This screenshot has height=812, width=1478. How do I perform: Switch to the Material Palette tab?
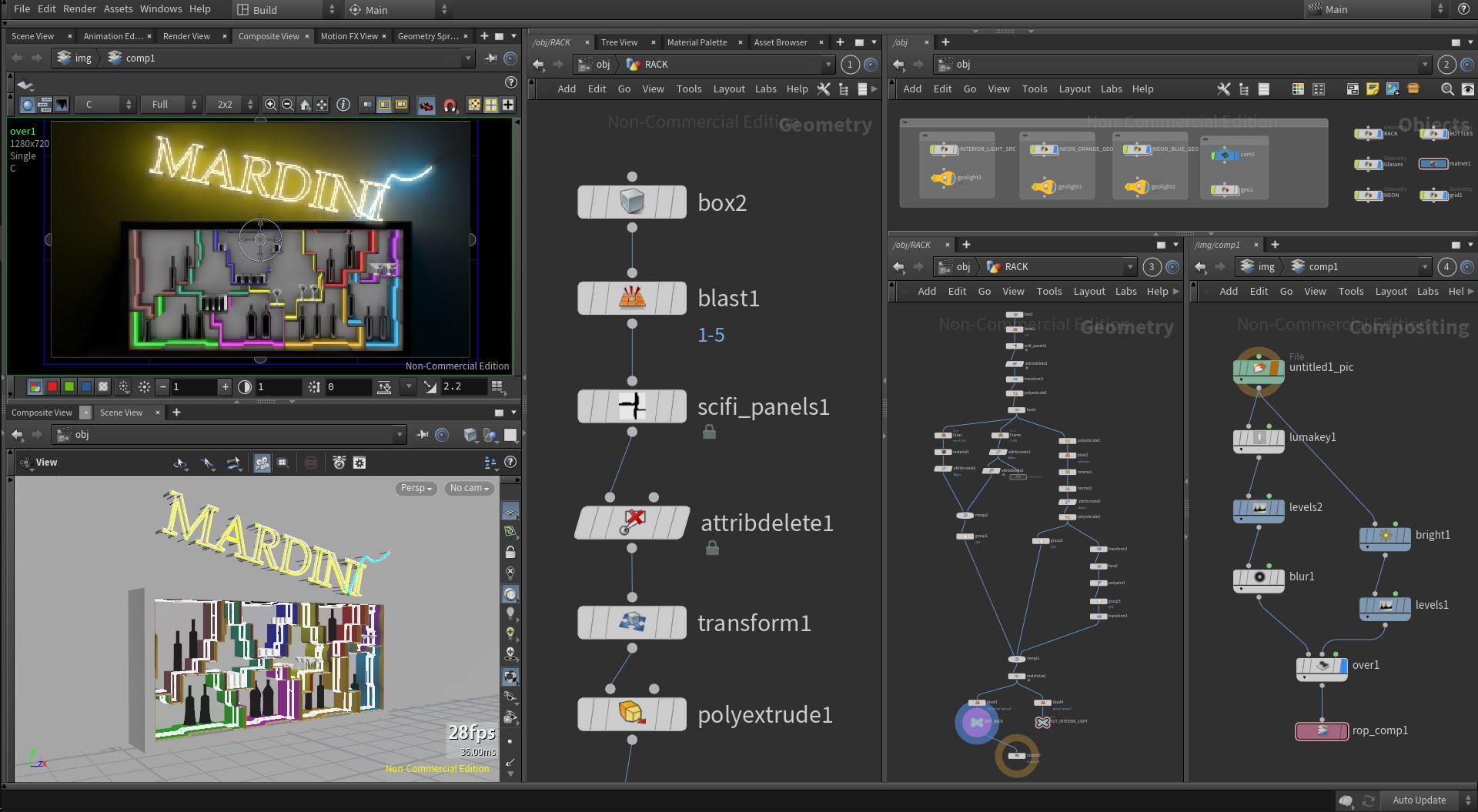pos(697,42)
